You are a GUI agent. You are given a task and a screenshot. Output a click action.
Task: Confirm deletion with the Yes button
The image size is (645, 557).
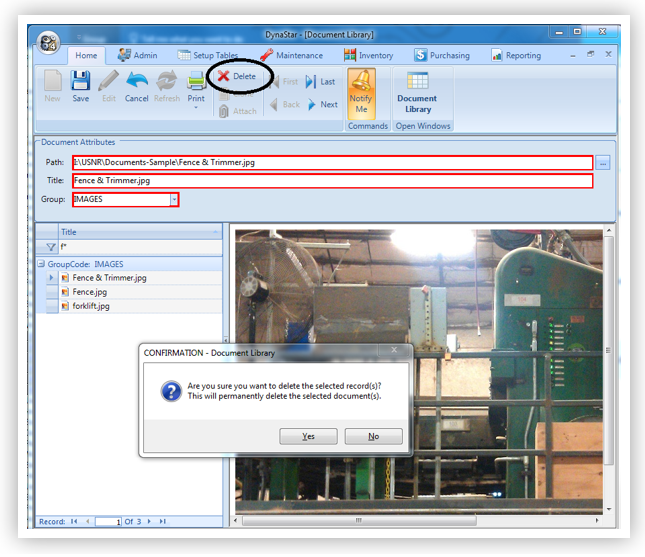click(x=308, y=436)
